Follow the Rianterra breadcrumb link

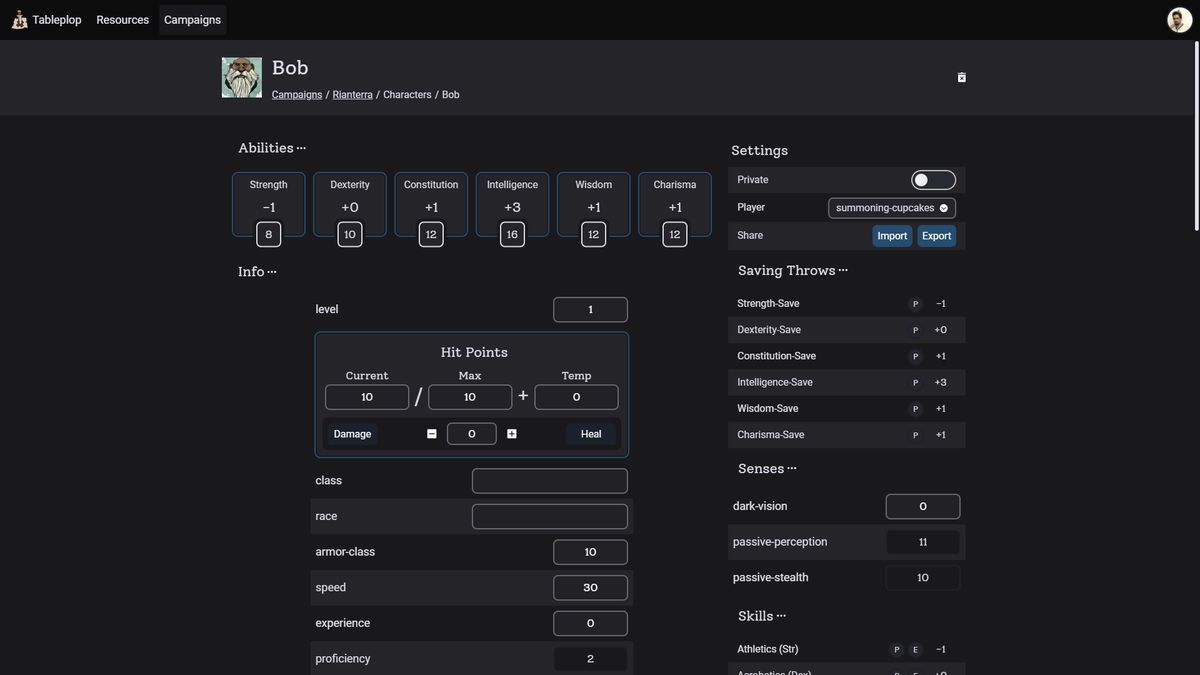352,95
